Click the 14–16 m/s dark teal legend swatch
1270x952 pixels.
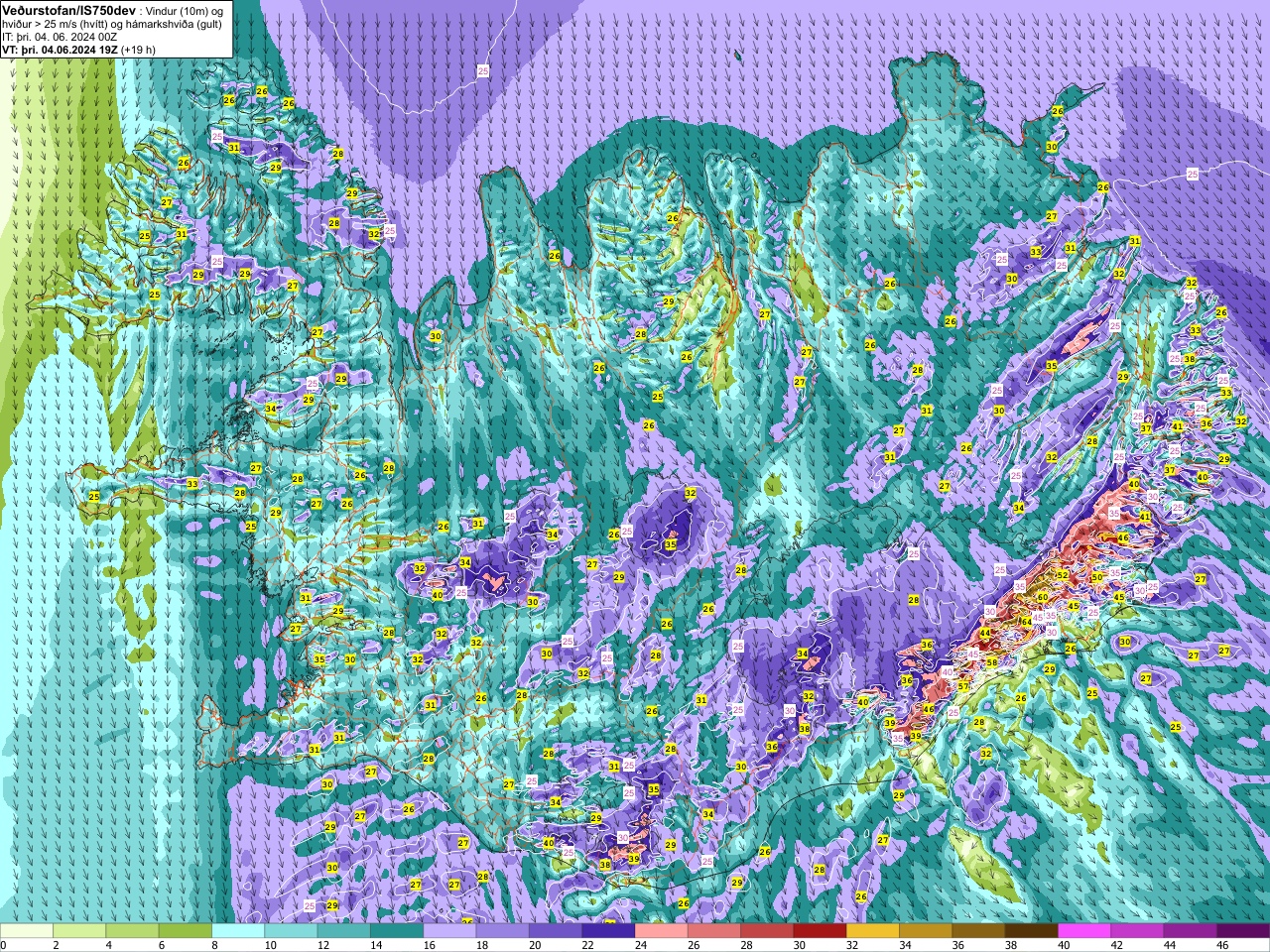tap(397, 931)
